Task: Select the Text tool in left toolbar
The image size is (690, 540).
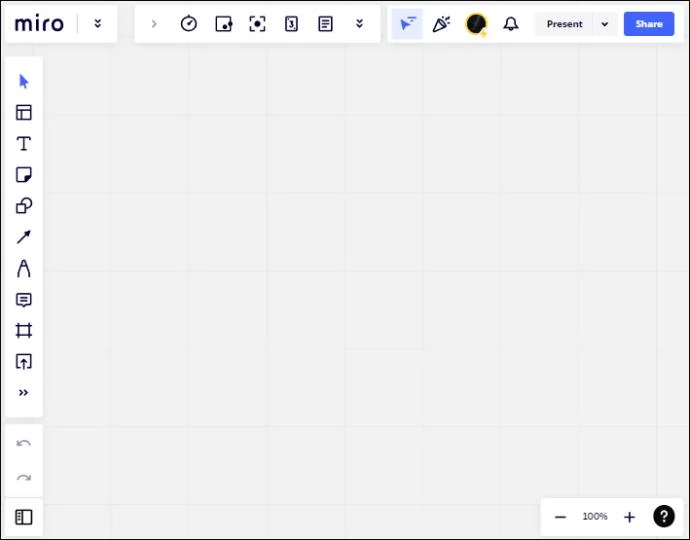Action: 24,144
